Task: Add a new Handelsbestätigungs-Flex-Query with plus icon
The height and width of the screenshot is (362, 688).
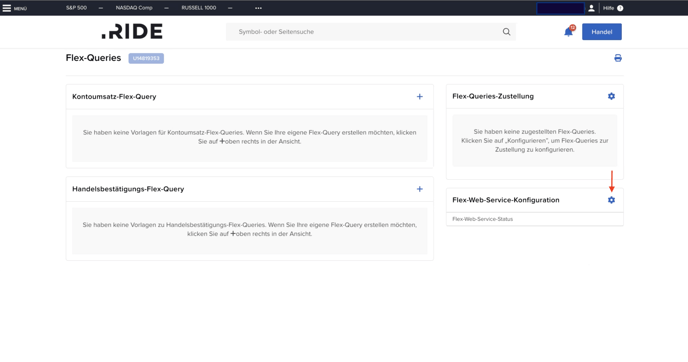Action: 420,189
